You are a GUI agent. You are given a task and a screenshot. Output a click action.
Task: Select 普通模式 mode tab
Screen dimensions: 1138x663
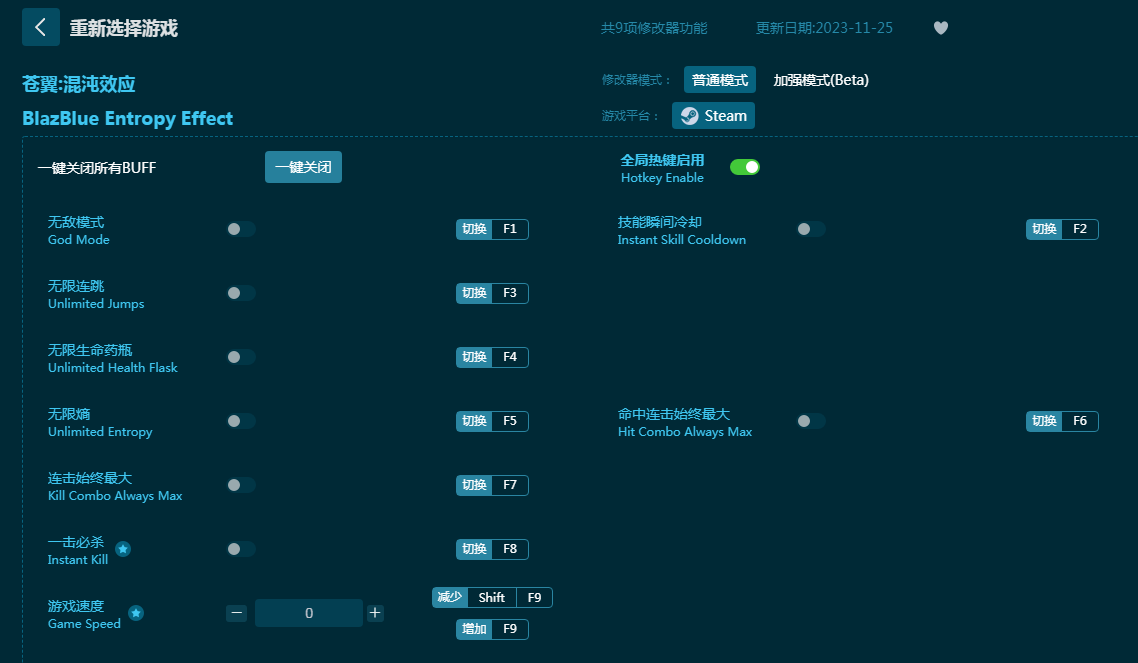[x=719, y=80]
